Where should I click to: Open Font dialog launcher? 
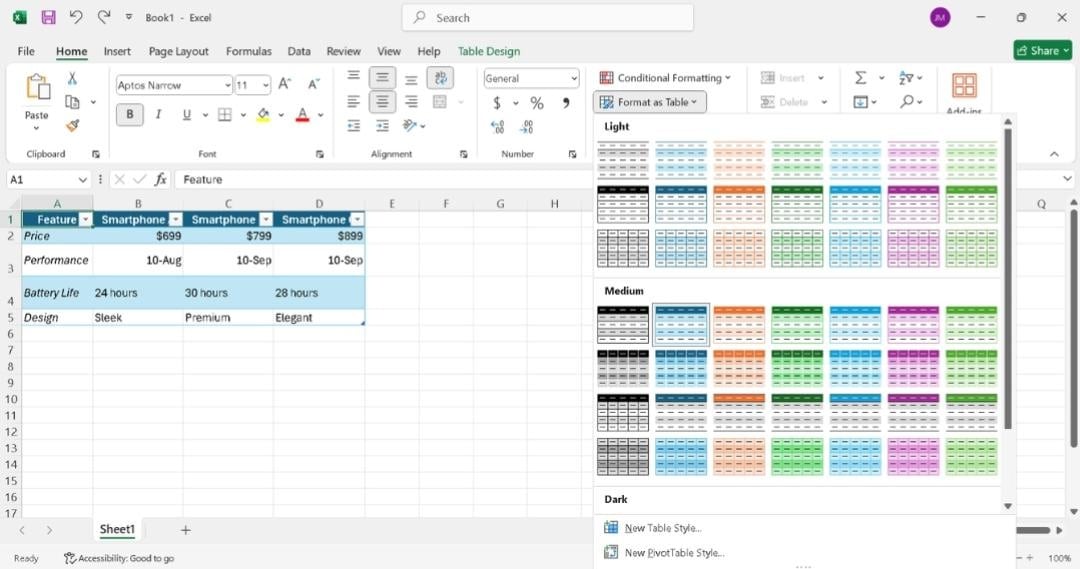[x=320, y=154]
